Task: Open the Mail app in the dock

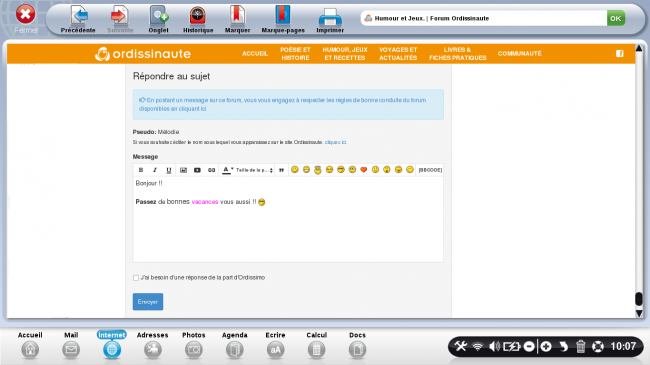Action: coord(71,345)
